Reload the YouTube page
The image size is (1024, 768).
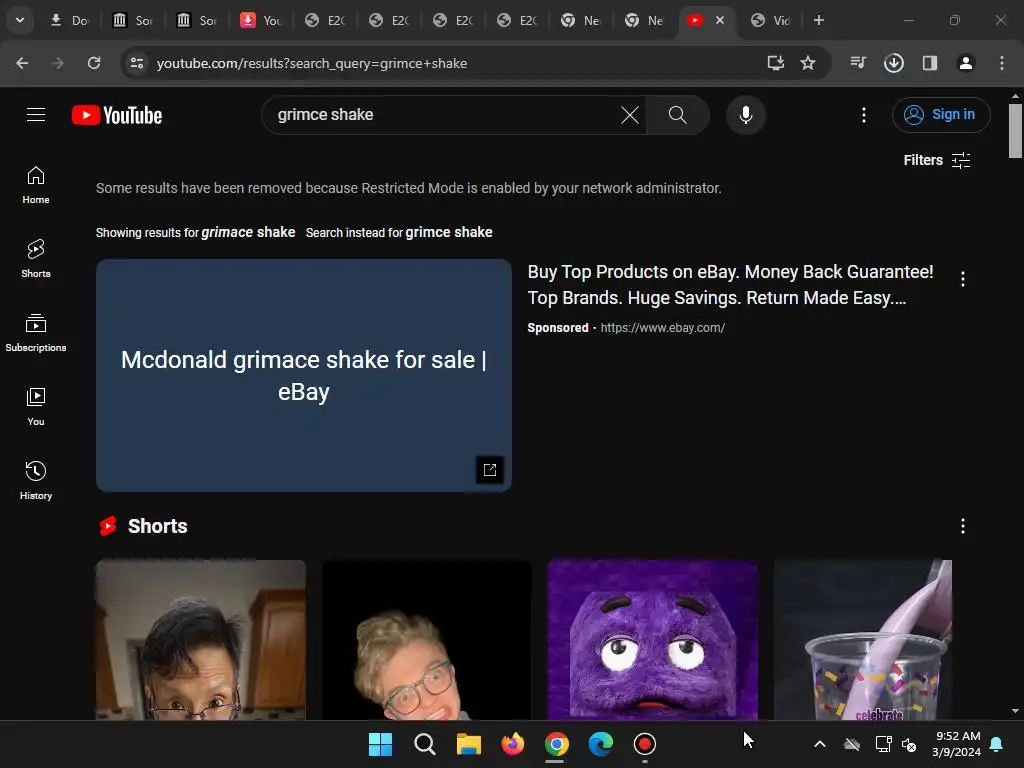pyautogui.click(x=94, y=63)
